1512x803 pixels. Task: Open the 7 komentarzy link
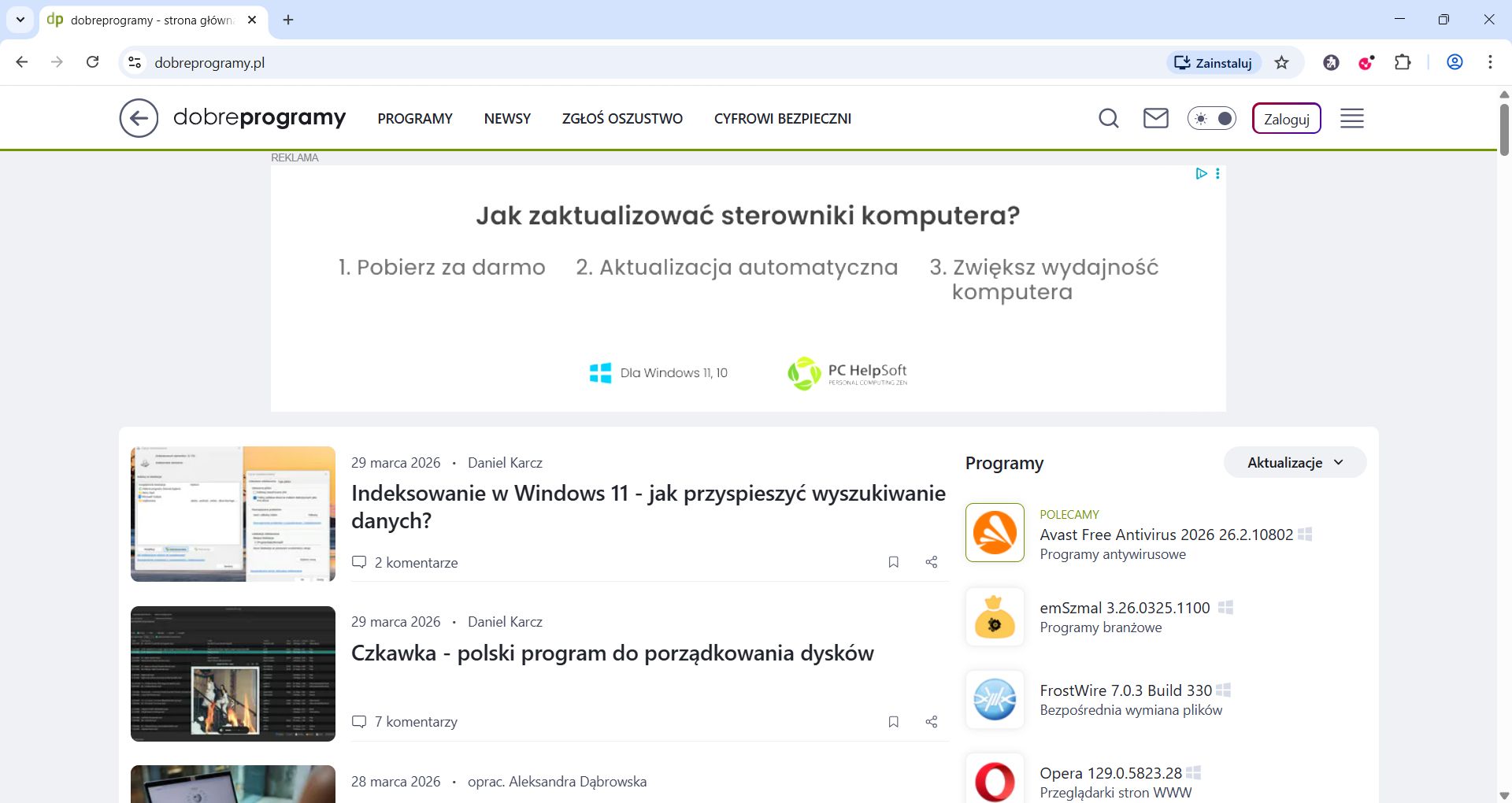[405, 722]
